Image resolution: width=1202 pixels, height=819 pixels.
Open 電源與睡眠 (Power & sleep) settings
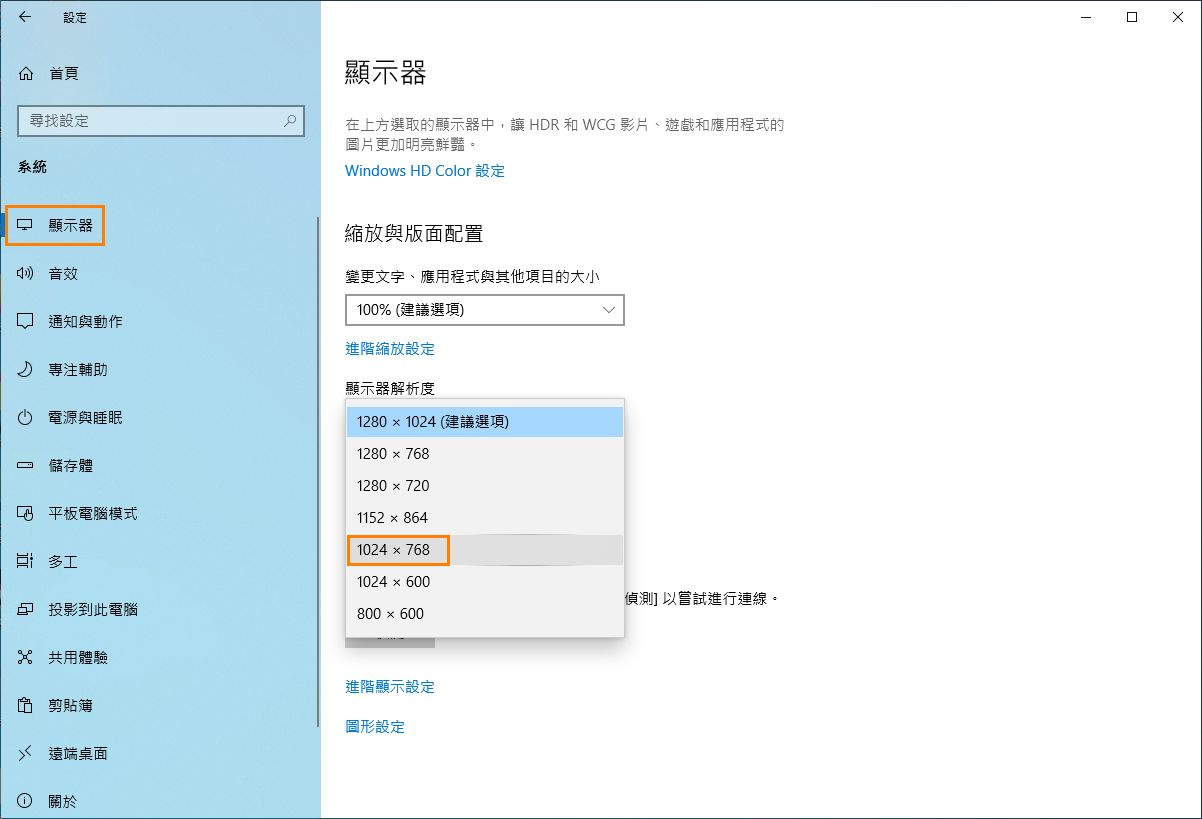(x=70, y=417)
